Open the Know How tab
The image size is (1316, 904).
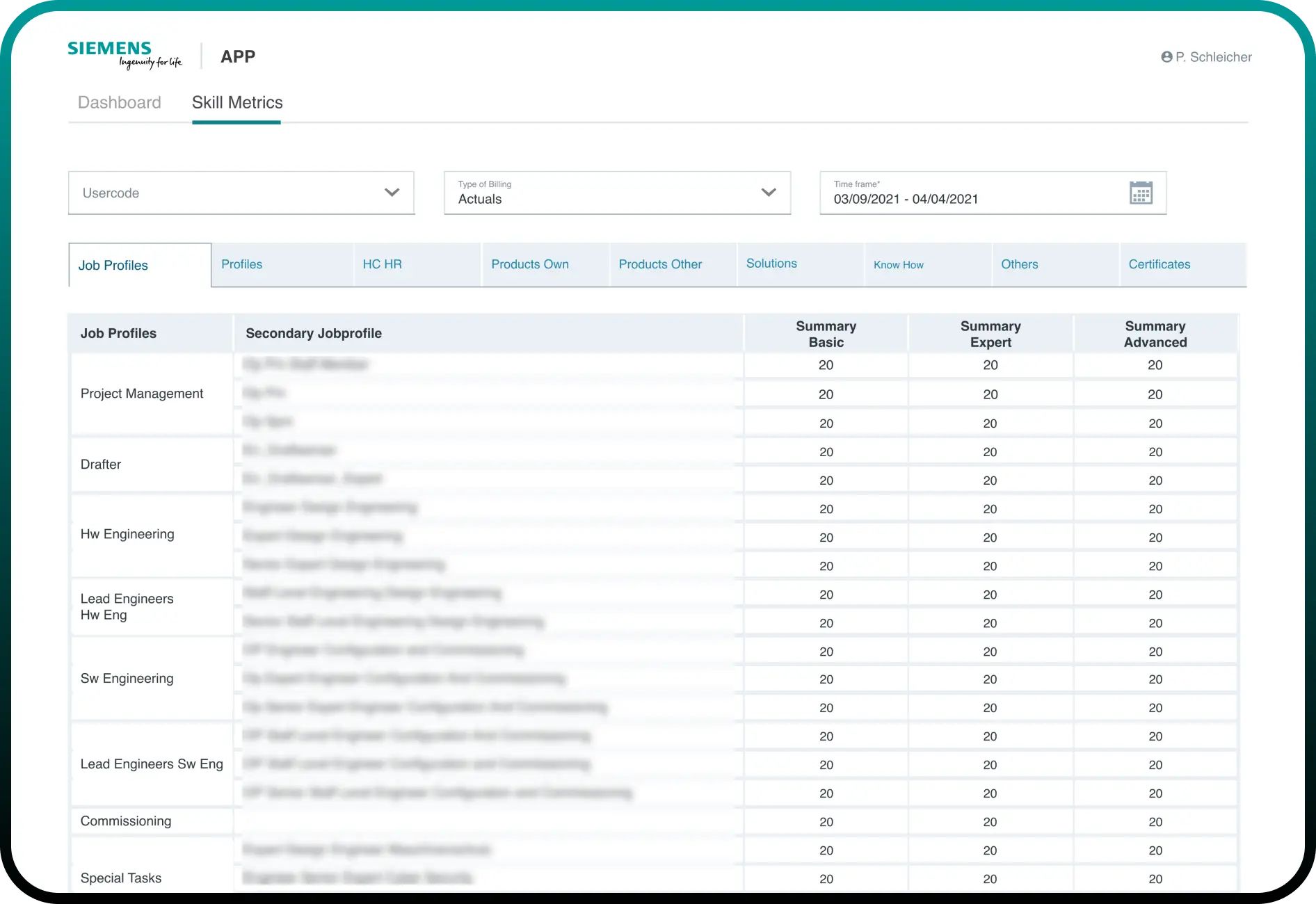pos(929,264)
